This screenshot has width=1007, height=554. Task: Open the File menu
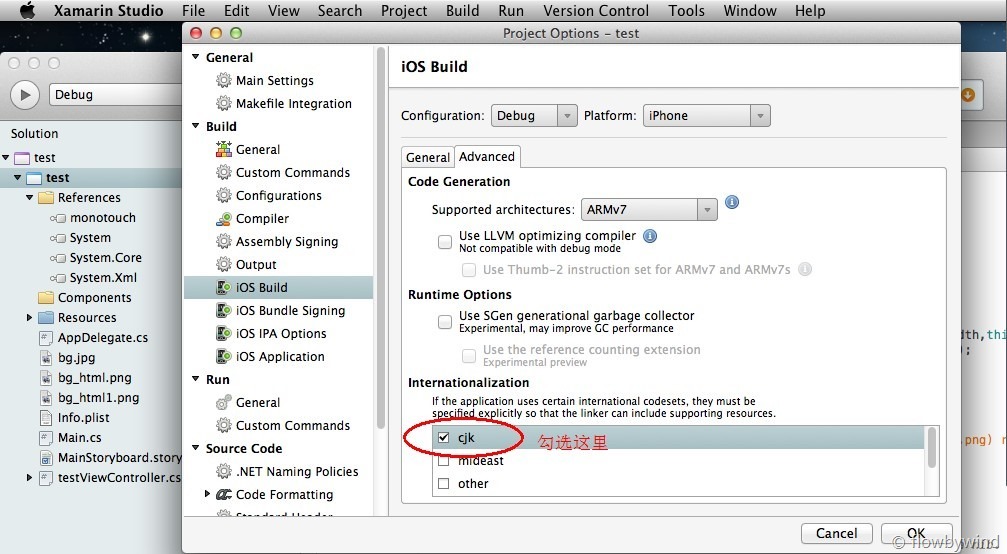tap(193, 11)
